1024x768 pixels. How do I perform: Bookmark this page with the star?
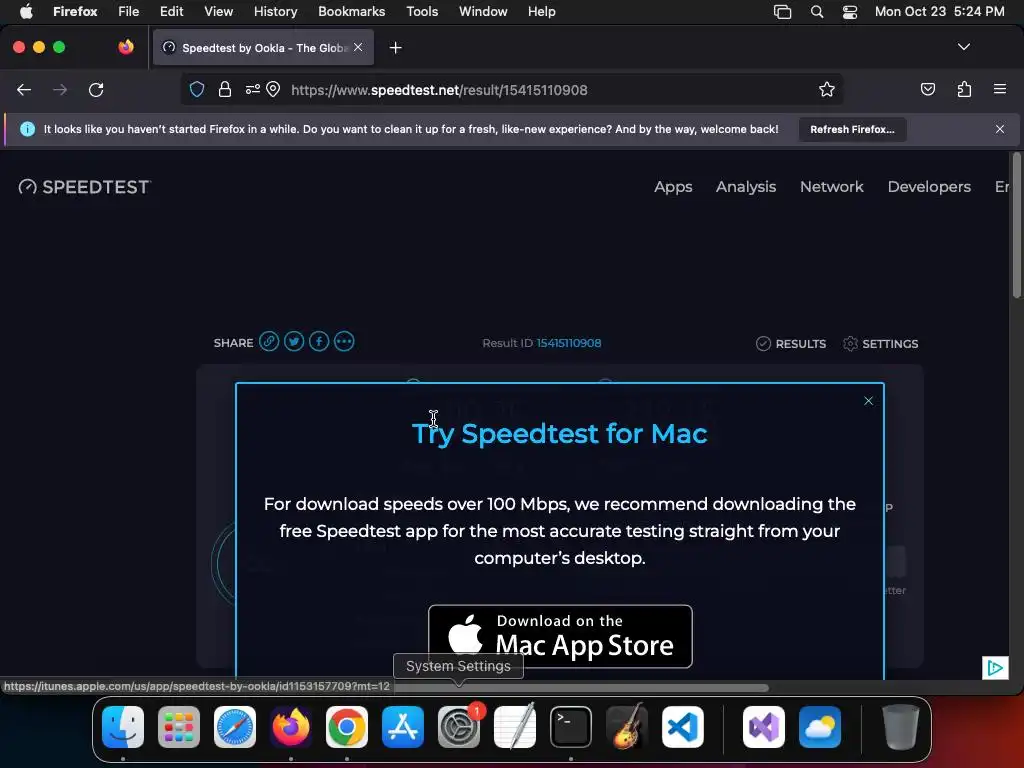point(827,89)
